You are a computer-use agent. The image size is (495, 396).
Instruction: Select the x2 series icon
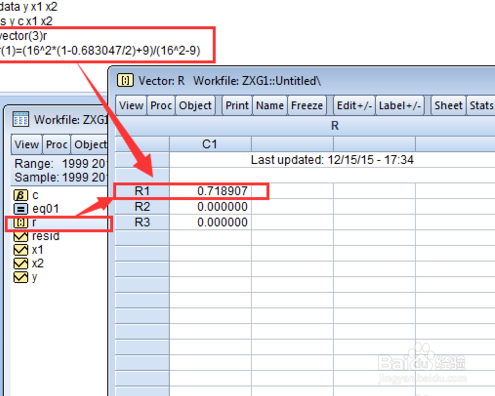21,264
